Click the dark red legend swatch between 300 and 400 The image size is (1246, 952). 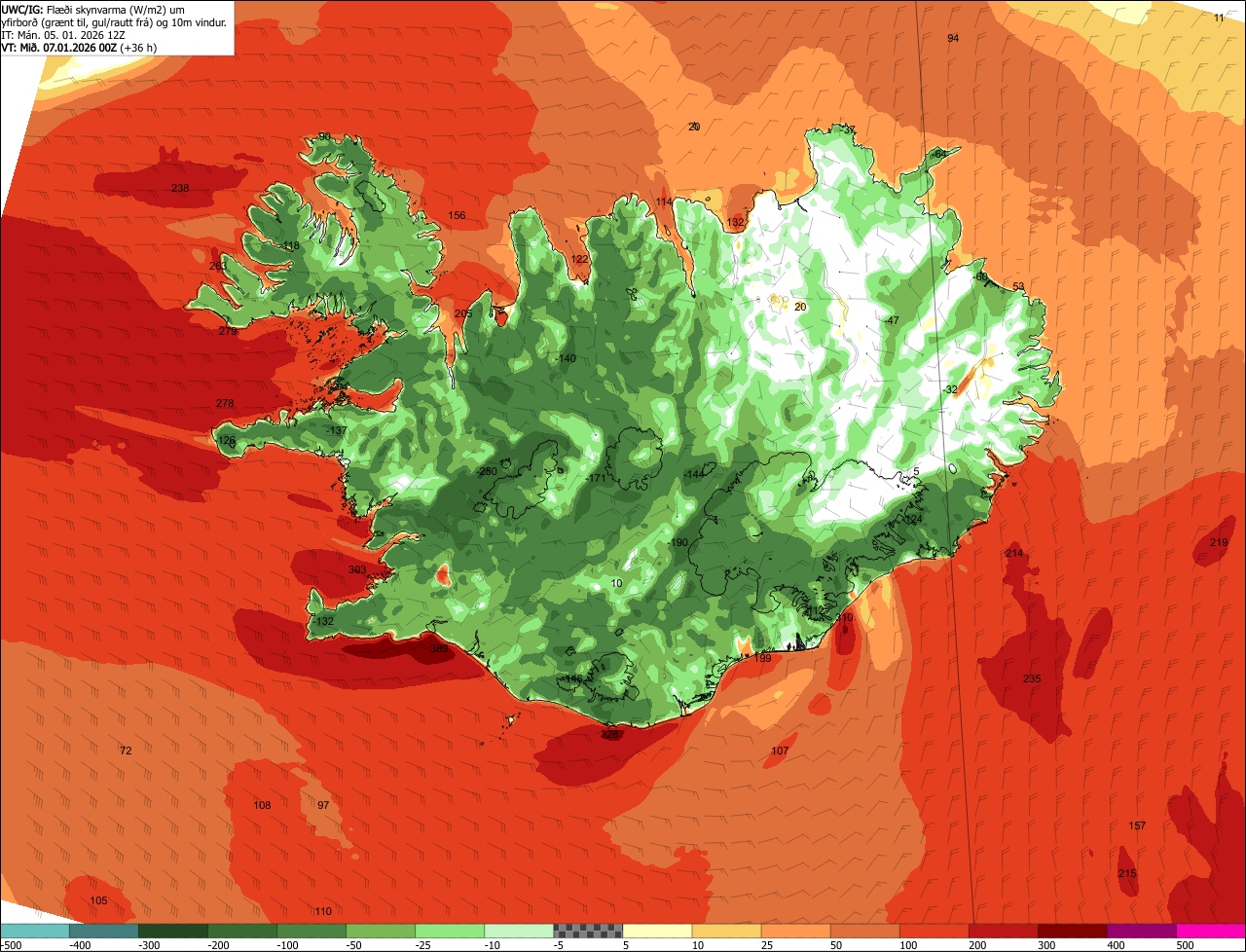click(1073, 930)
